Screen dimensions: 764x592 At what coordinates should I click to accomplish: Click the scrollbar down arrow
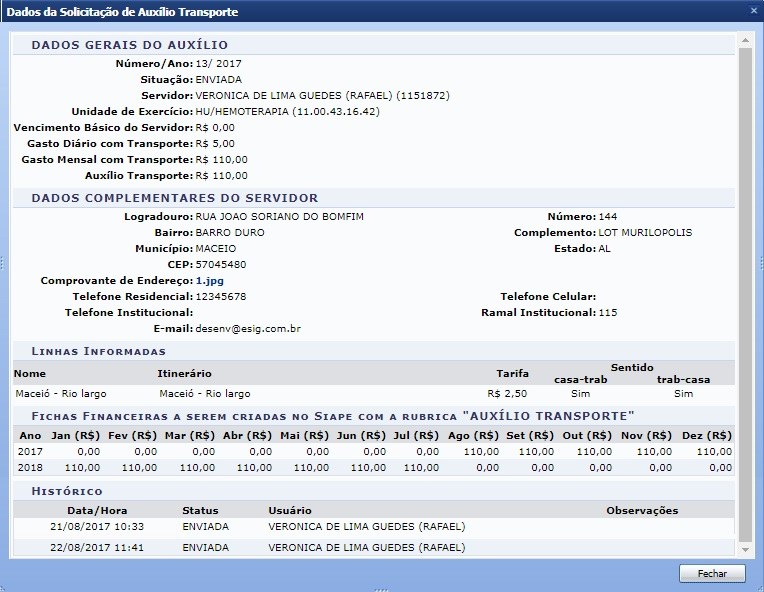point(744,549)
